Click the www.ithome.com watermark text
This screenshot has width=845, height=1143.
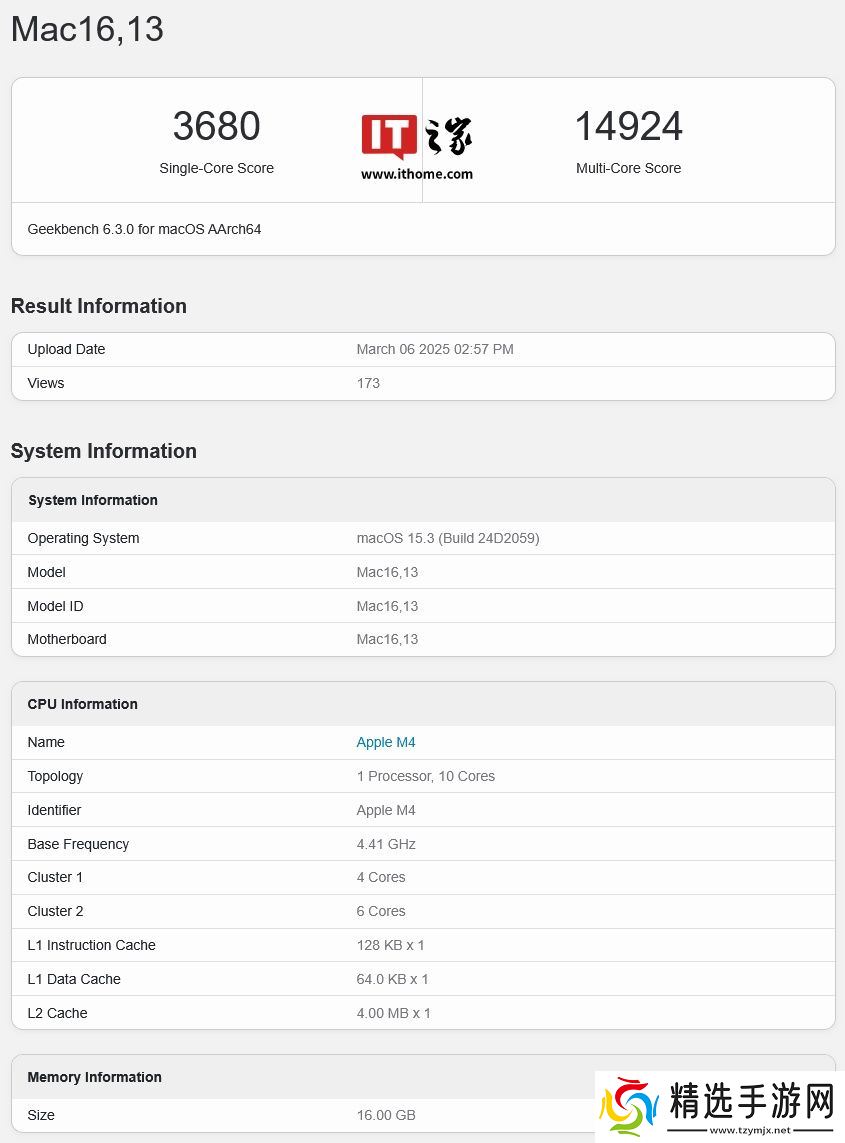417,174
